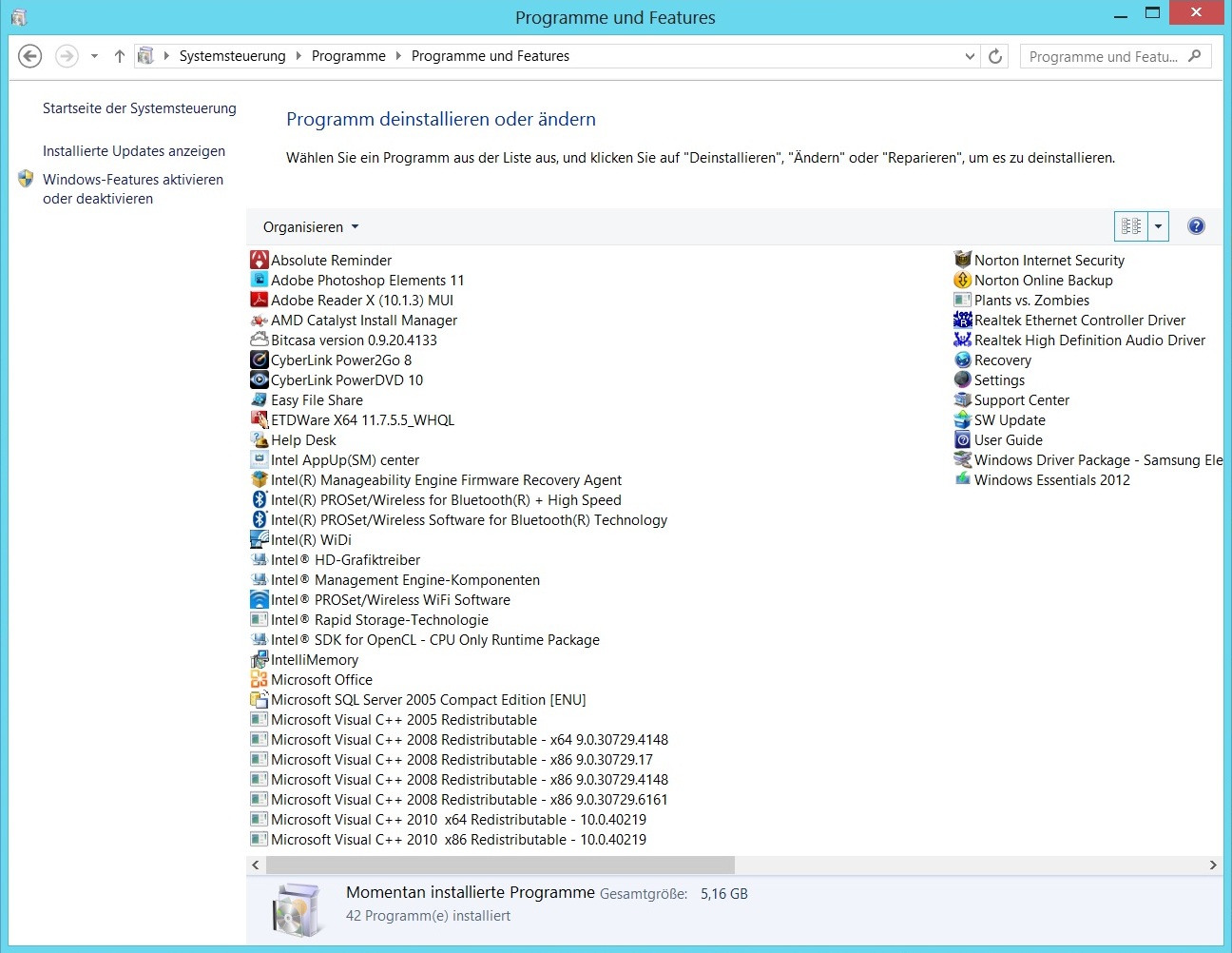
Task: Click the CyberLink Power2Go 8 icon
Action: click(x=260, y=360)
